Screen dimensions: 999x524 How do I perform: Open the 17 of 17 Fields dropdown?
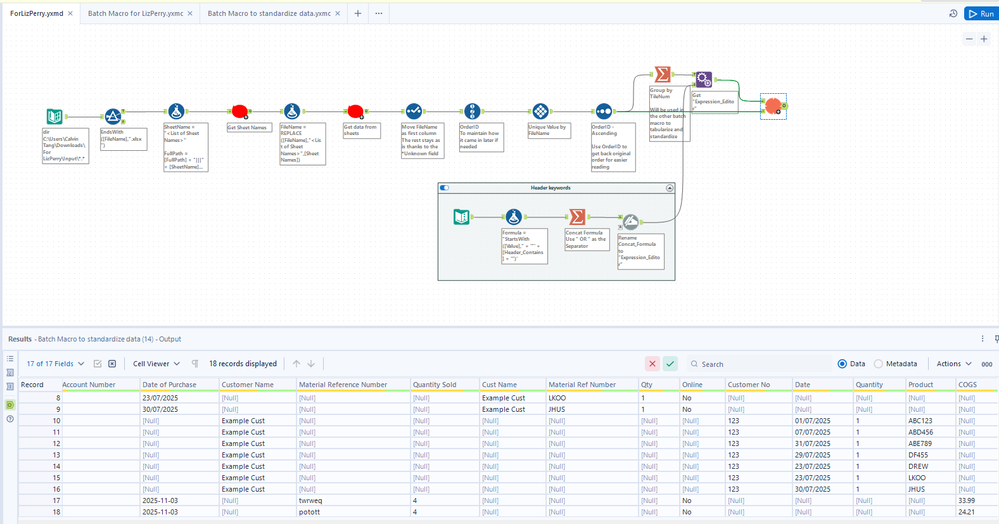[55, 364]
